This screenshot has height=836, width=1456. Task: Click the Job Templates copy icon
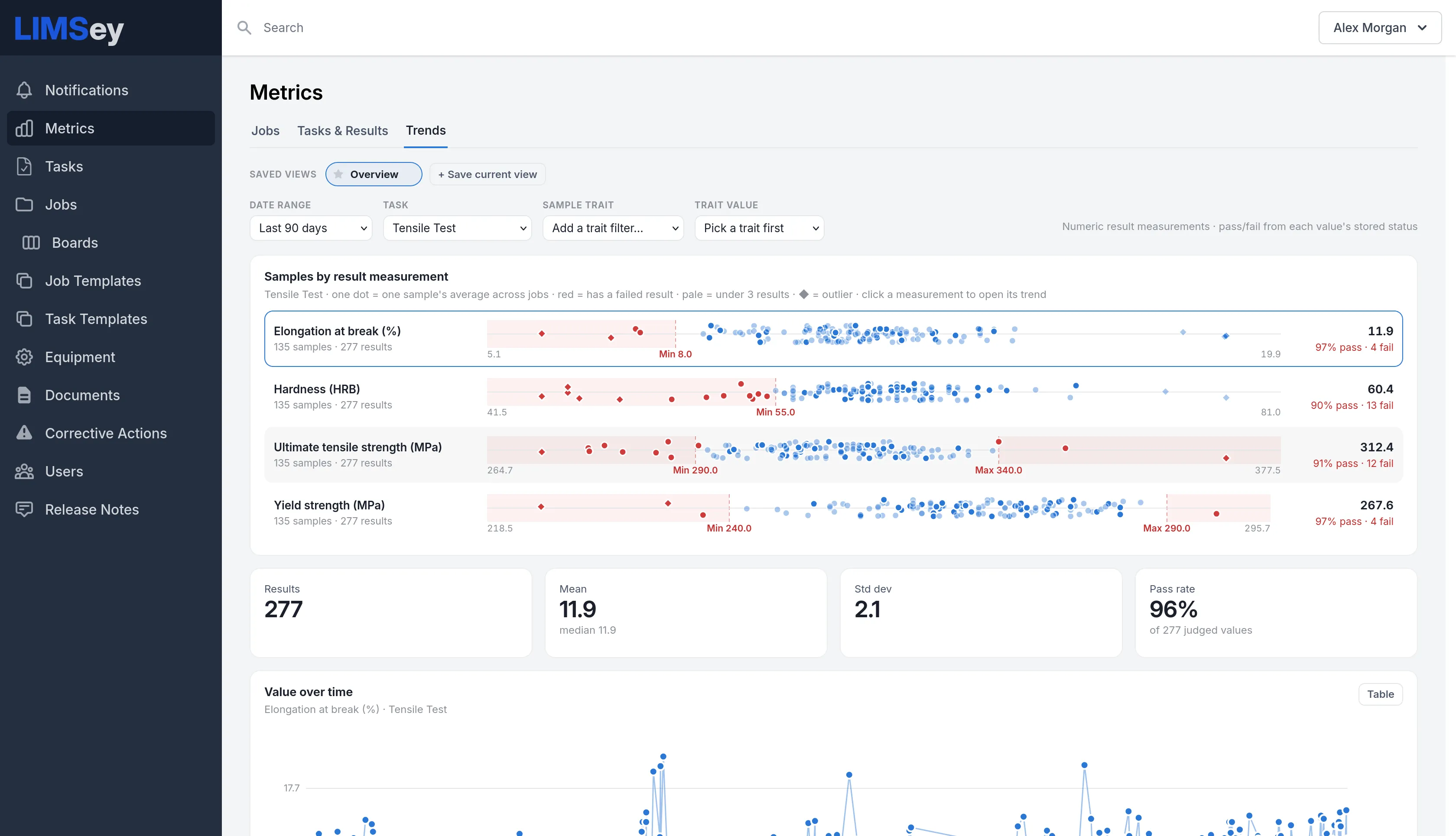(x=24, y=281)
